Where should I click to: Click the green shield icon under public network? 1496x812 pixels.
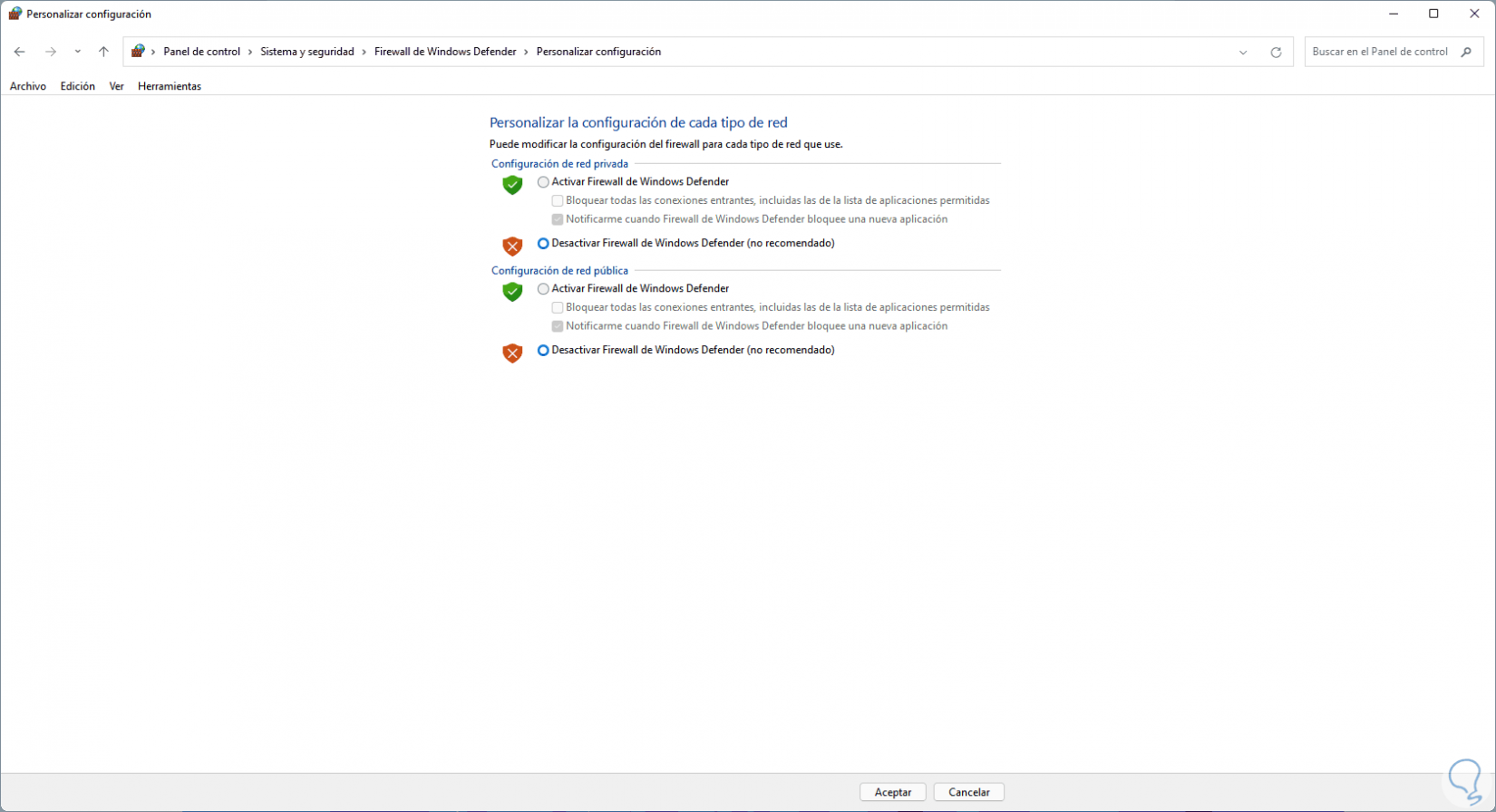(x=512, y=292)
